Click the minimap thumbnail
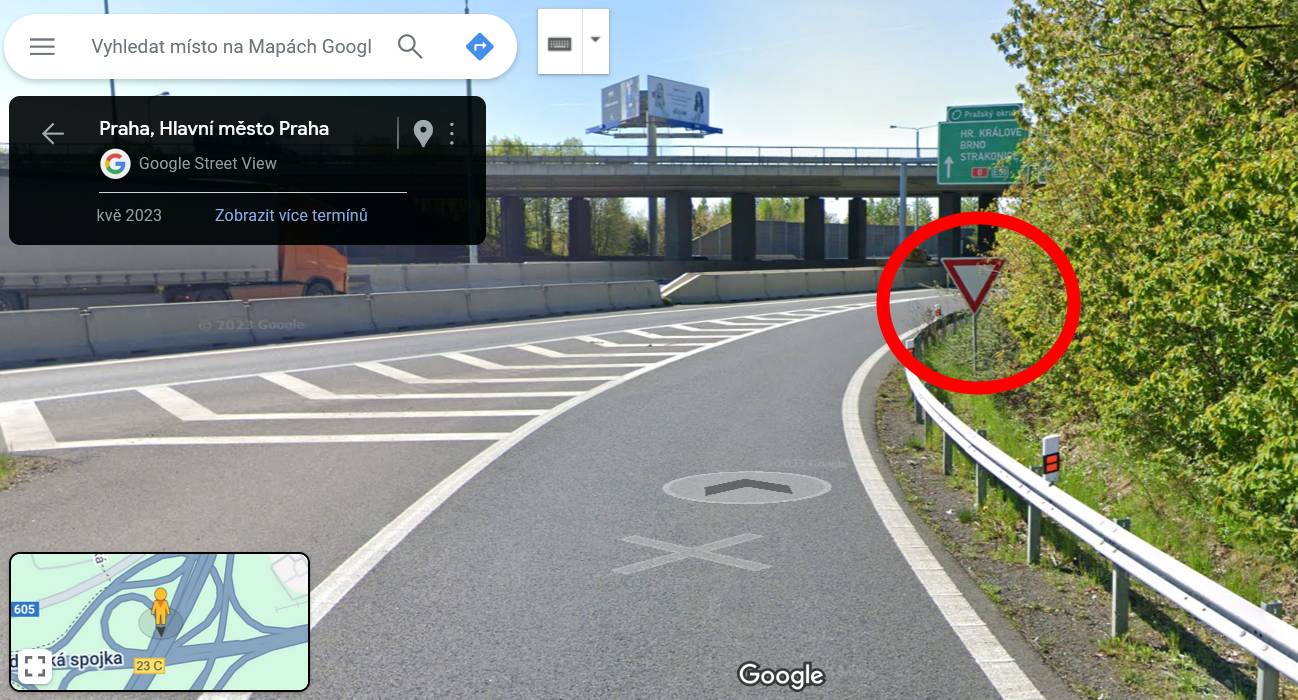 tap(160, 622)
